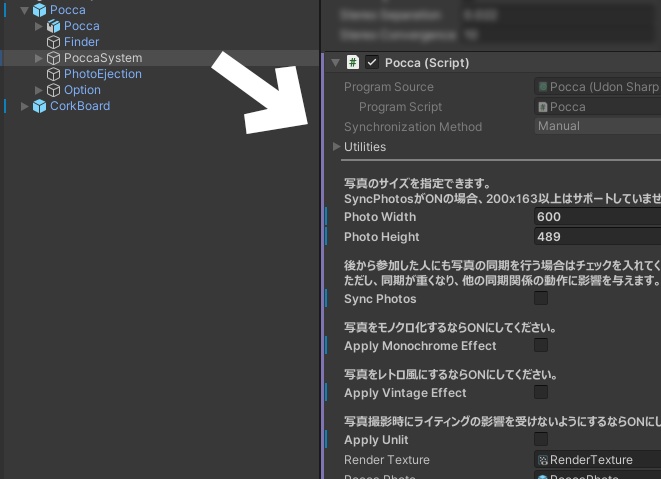Screen dimensions: 661x479
Task: Select root Pocca in the hierarchy
Action: coord(67,10)
